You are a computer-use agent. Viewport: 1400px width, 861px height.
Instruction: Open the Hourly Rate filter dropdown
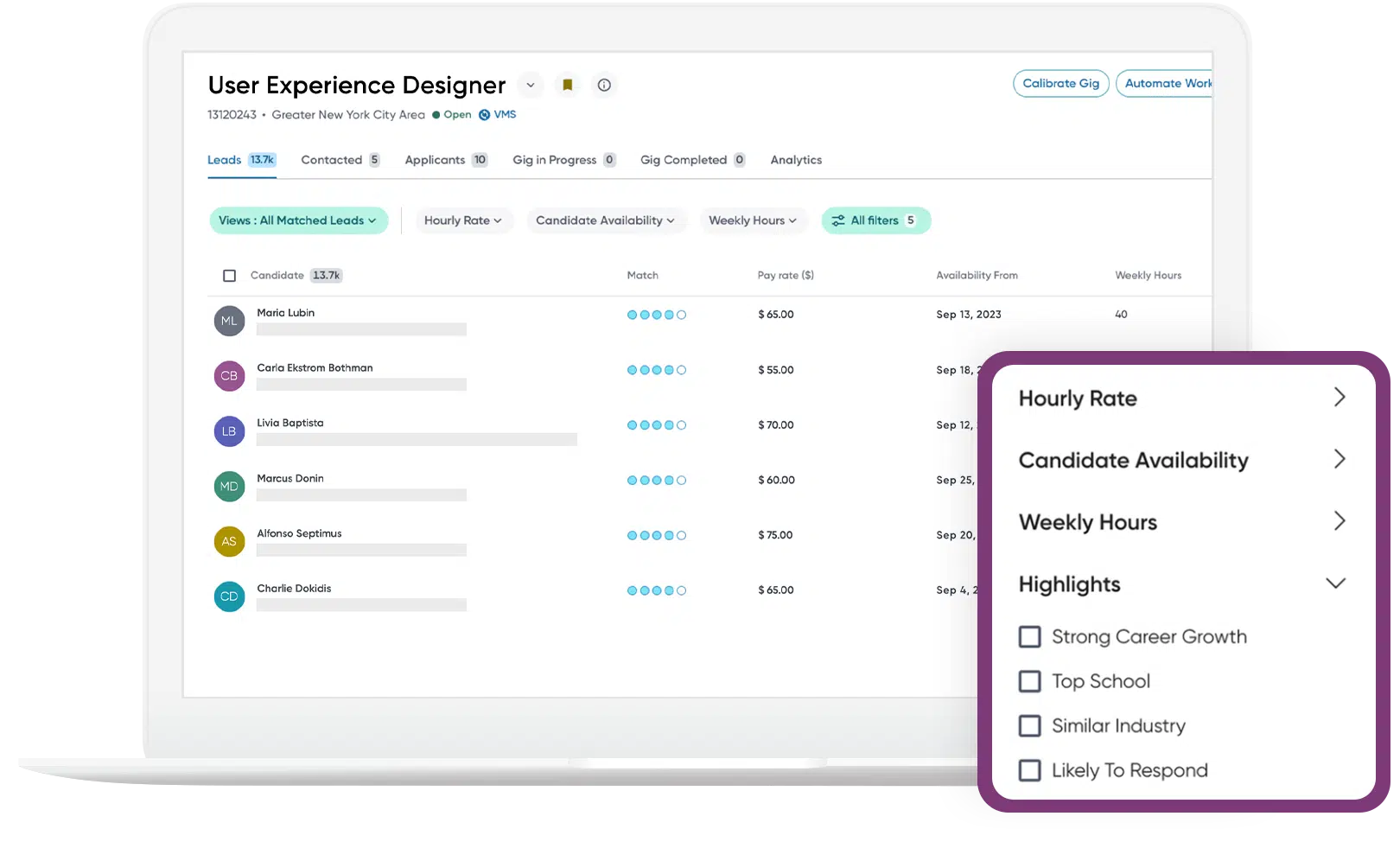464,220
